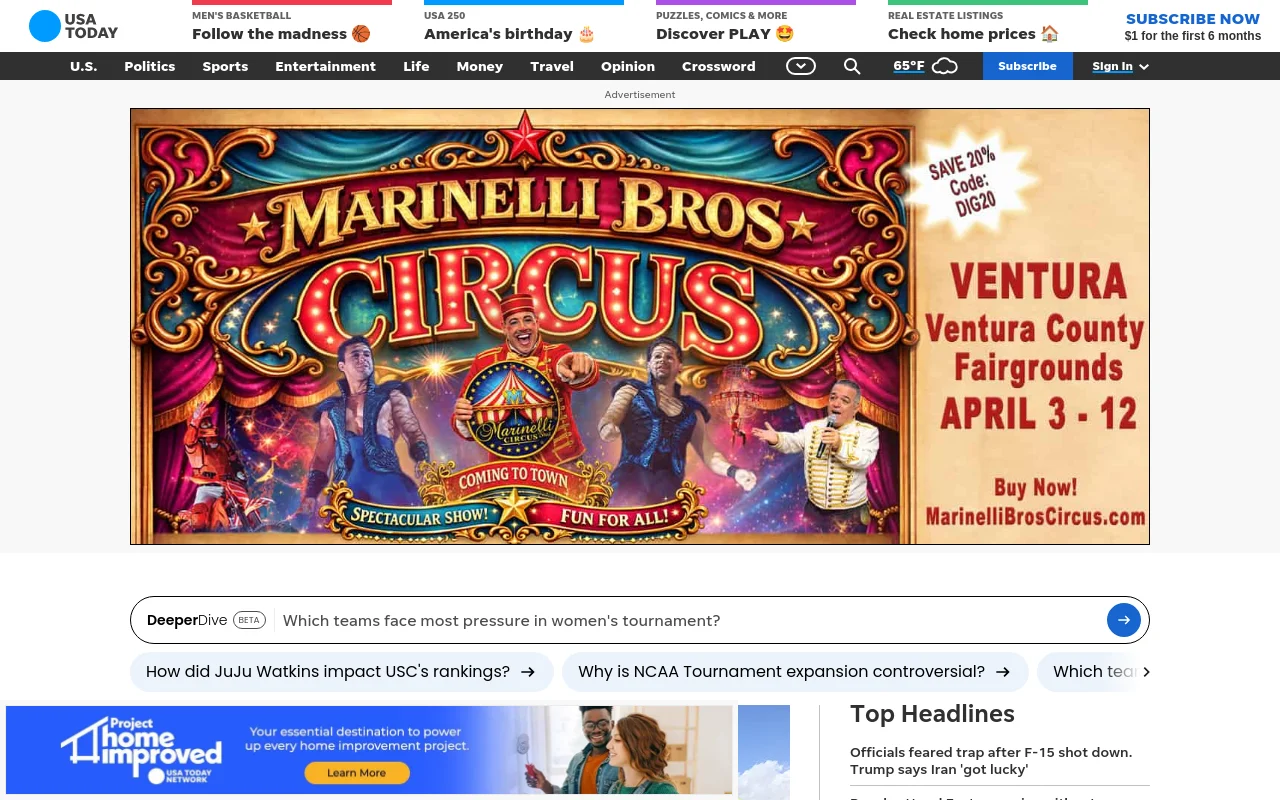Open the Entertainment section
The width and height of the screenshot is (1280, 800).
click(326, 66)
